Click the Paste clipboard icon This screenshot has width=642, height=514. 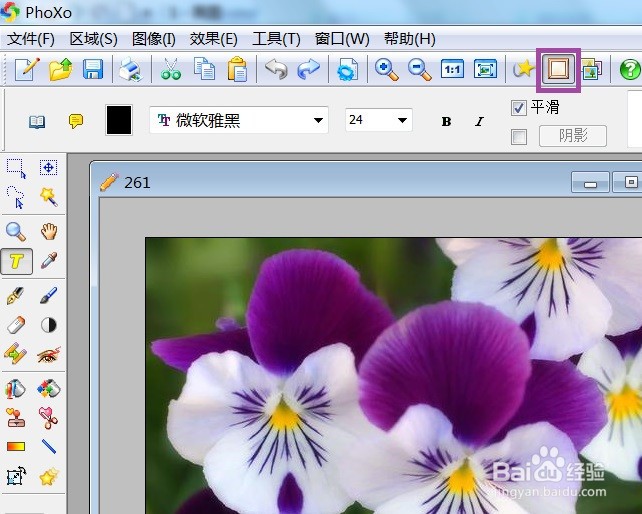tap(237, 69)
